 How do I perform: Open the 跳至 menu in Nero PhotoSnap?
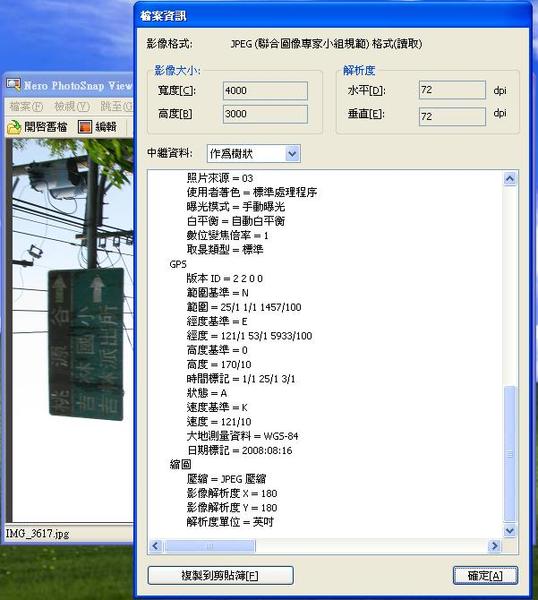click(116, 106)
